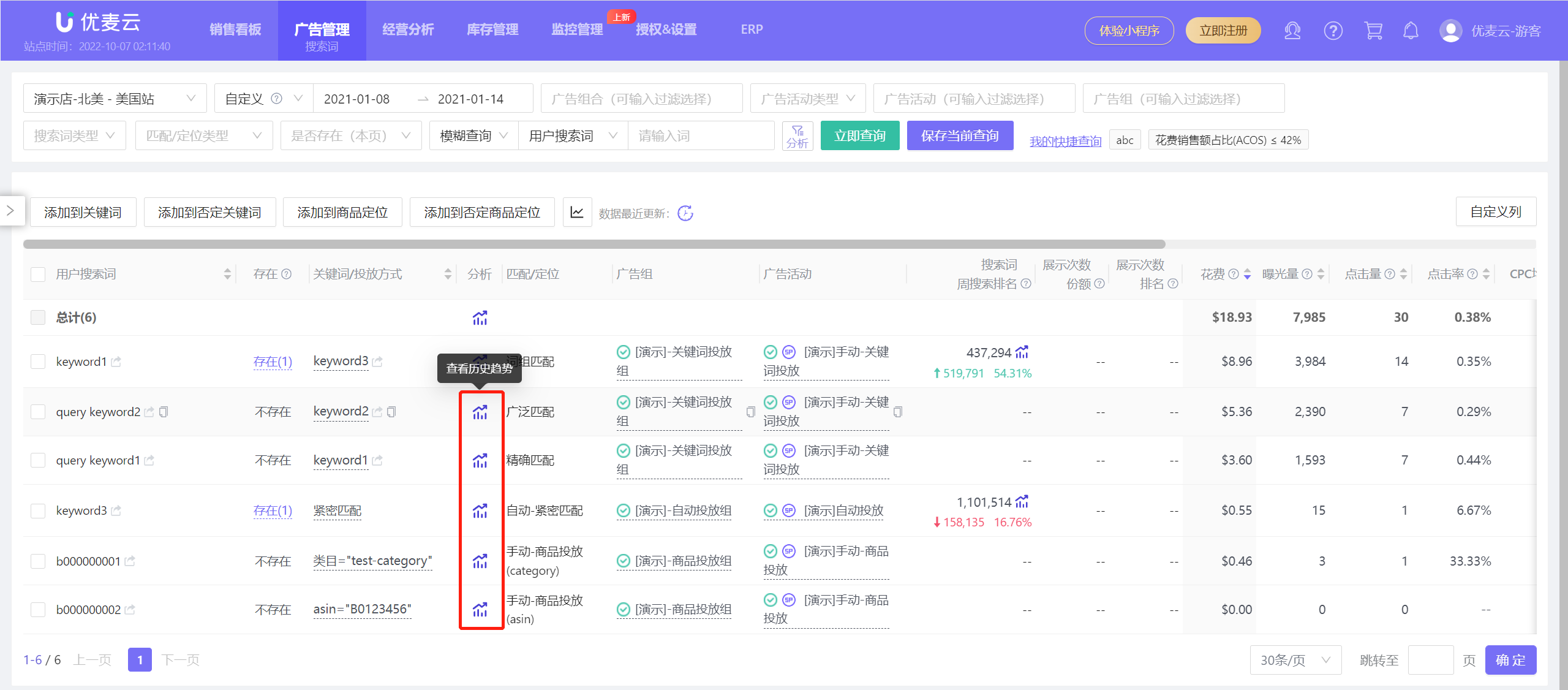Go to the 销售看板 tab
Viewport: 1568px width, 690px height.
click(x=235, y=29)
